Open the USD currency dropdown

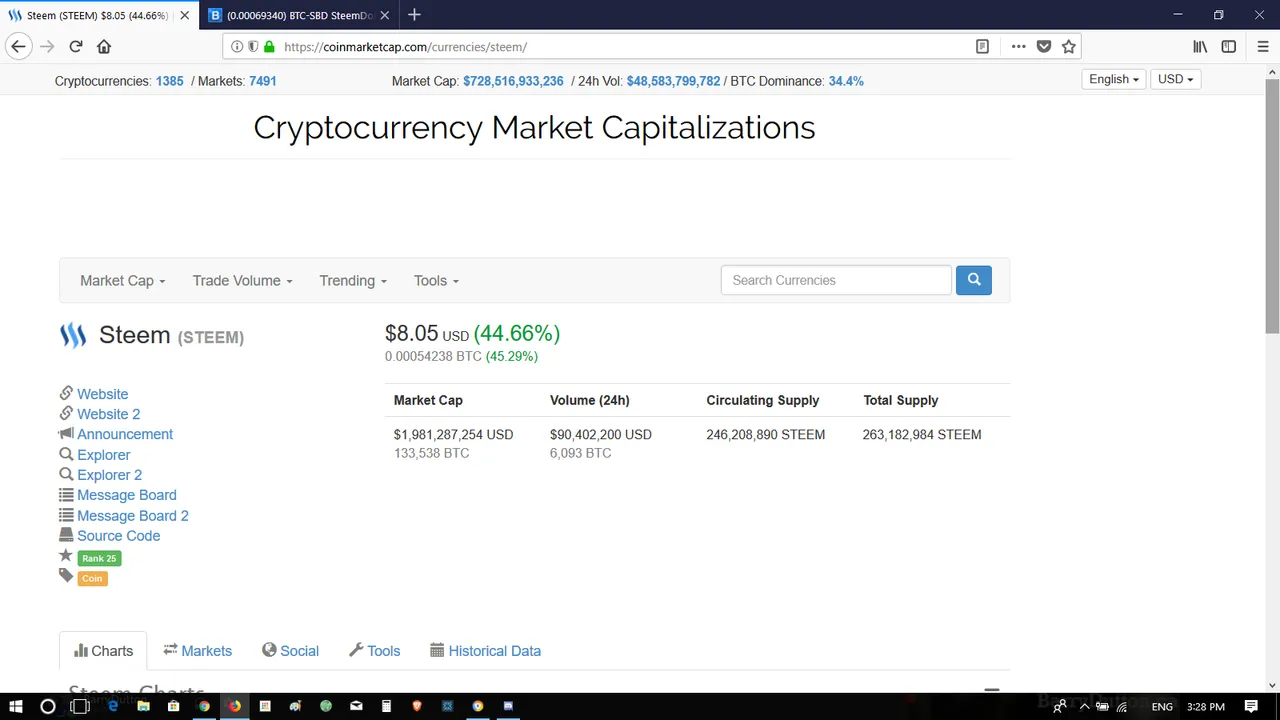coord(1175,79)
